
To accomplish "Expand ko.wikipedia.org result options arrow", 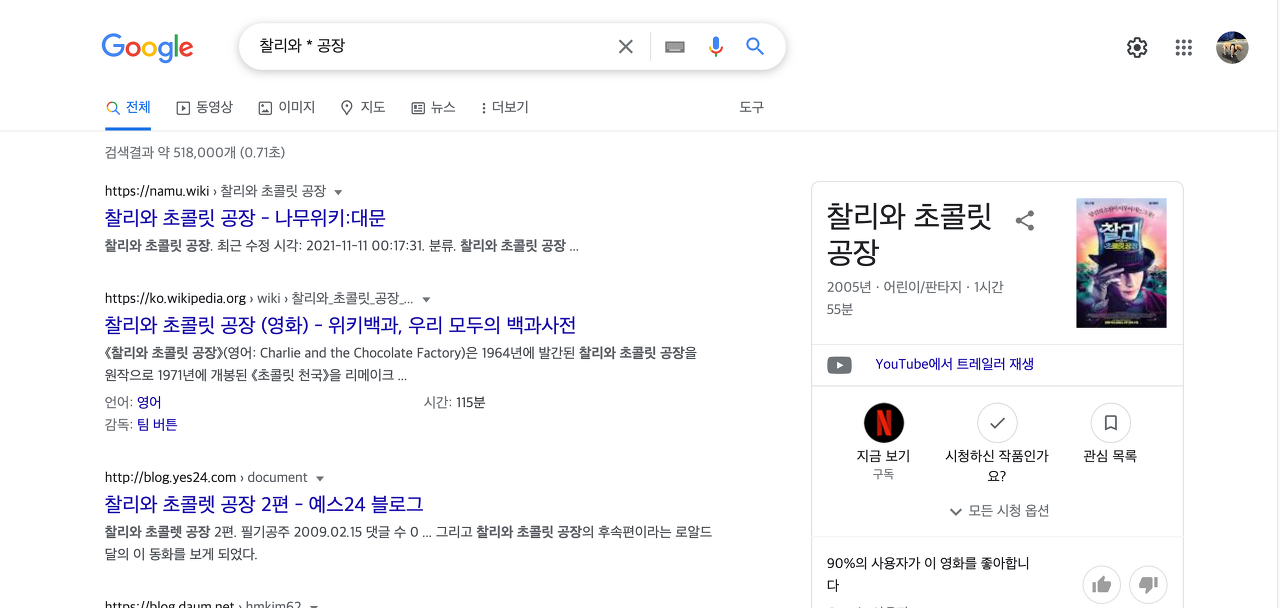I will [x=426, y=300].
